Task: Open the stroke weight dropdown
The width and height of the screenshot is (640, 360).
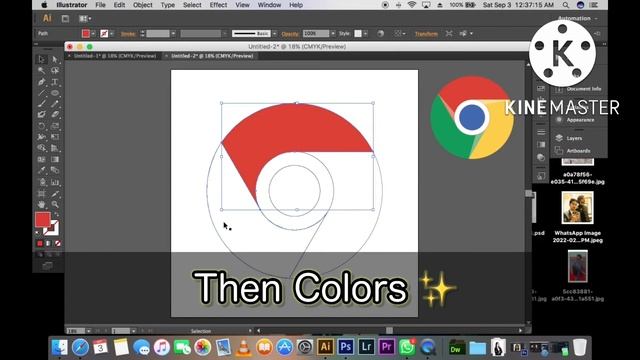Action: coord(173,33)
